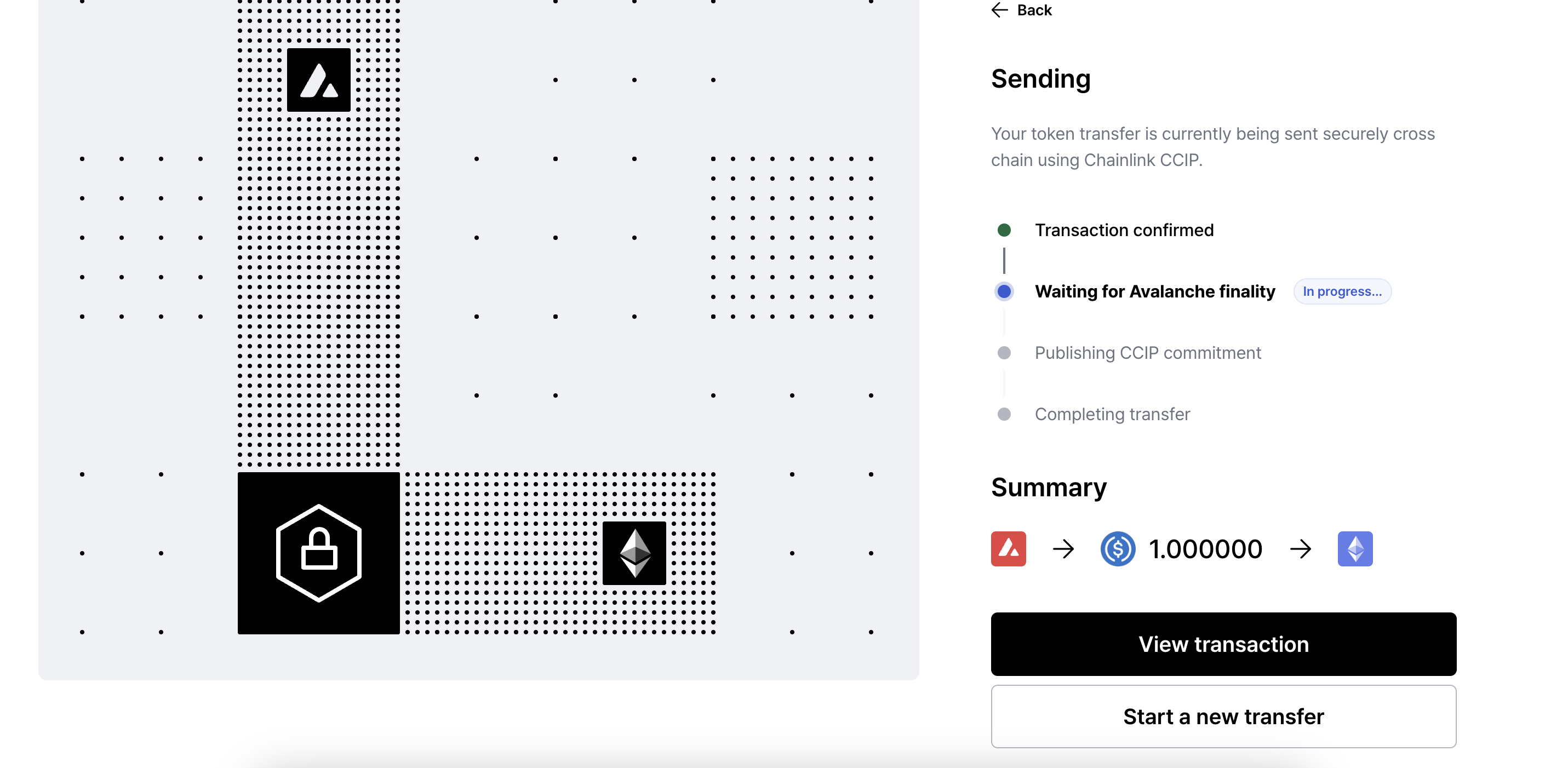The width and height of the screenshot is (1568, 768).
Task: Select the Transaction confirmed step label
Action: (1124, 230)
